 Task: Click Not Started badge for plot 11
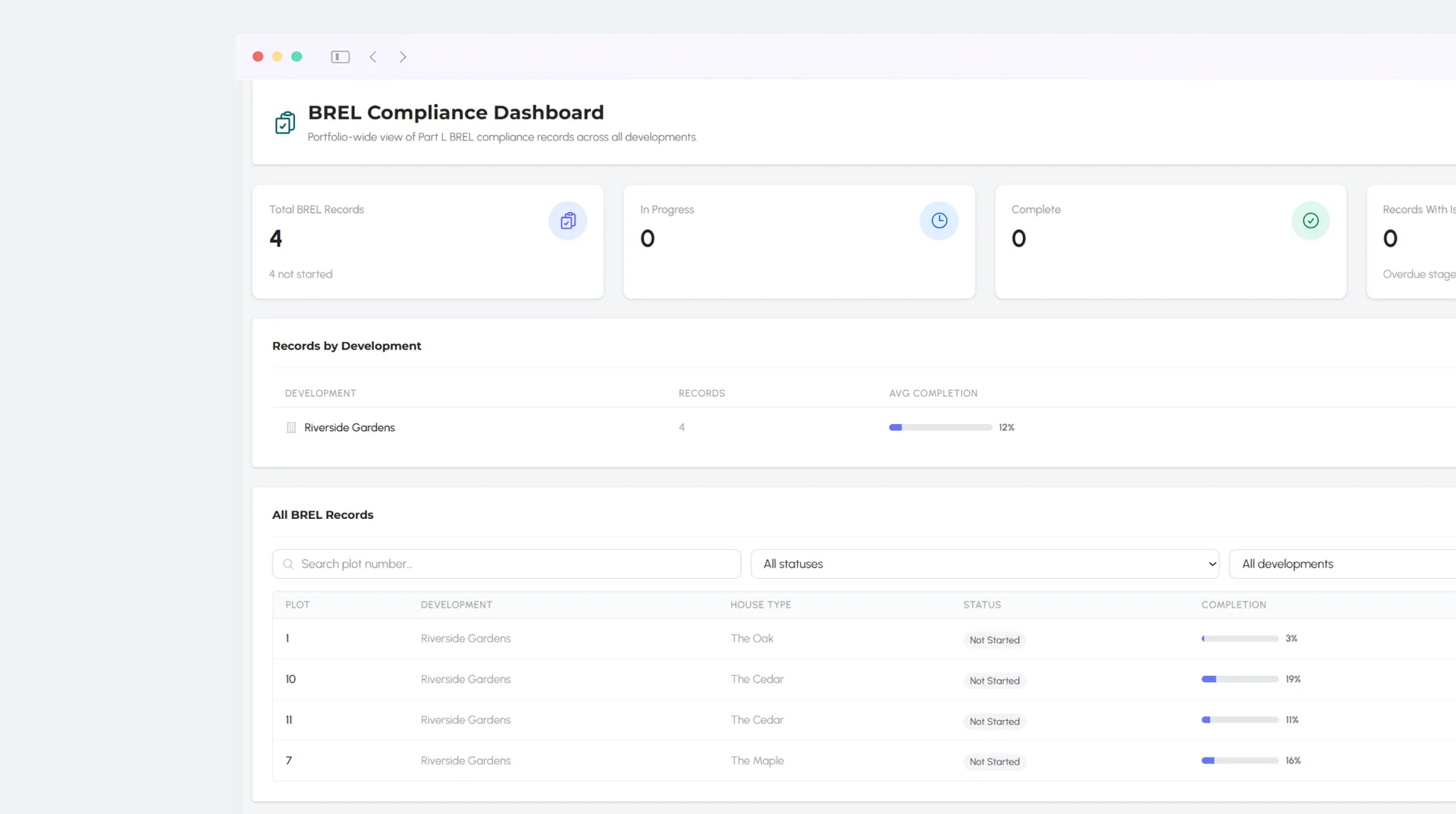(994, 721)
